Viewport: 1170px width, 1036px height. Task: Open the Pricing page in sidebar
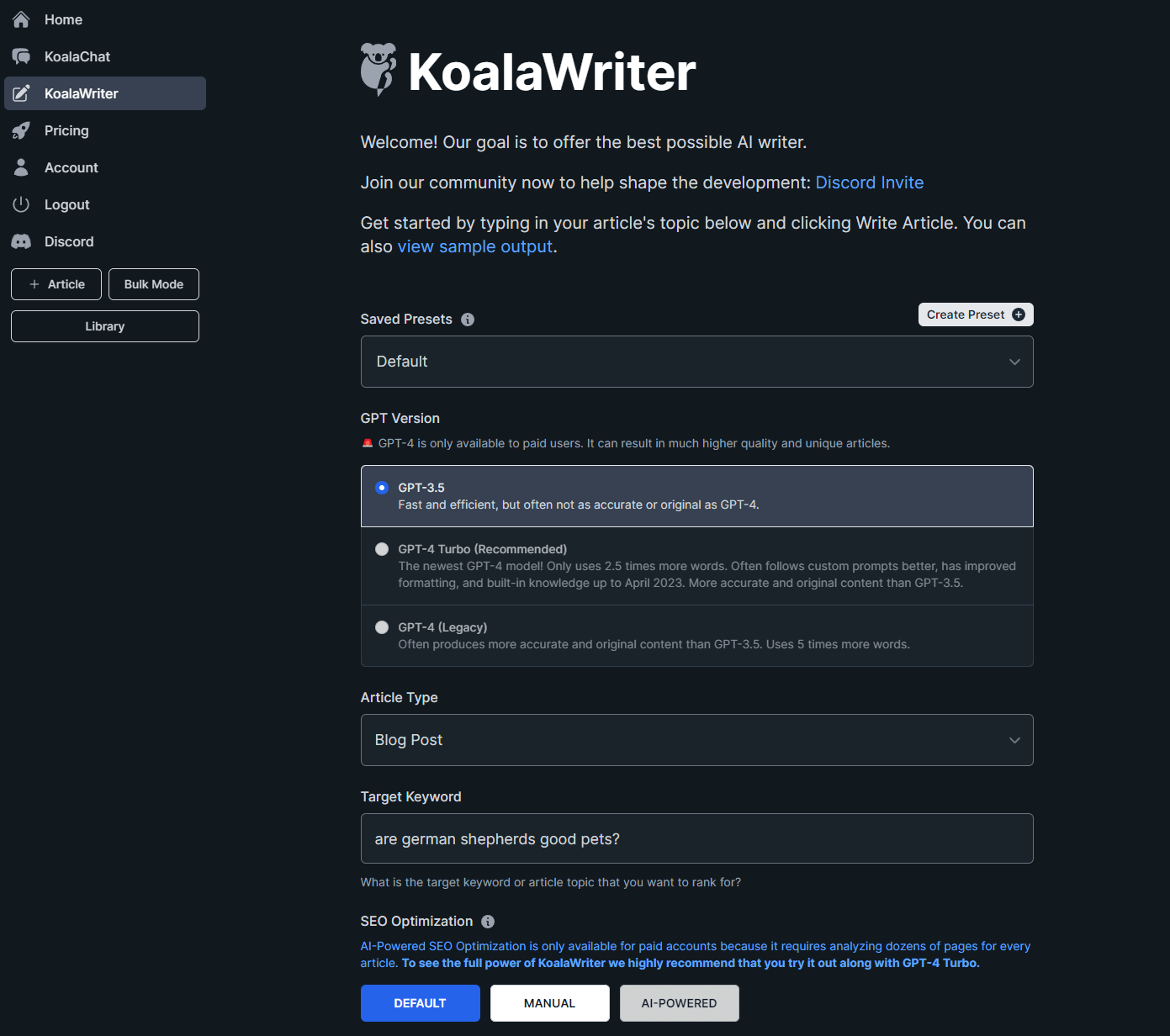point(105,130)
